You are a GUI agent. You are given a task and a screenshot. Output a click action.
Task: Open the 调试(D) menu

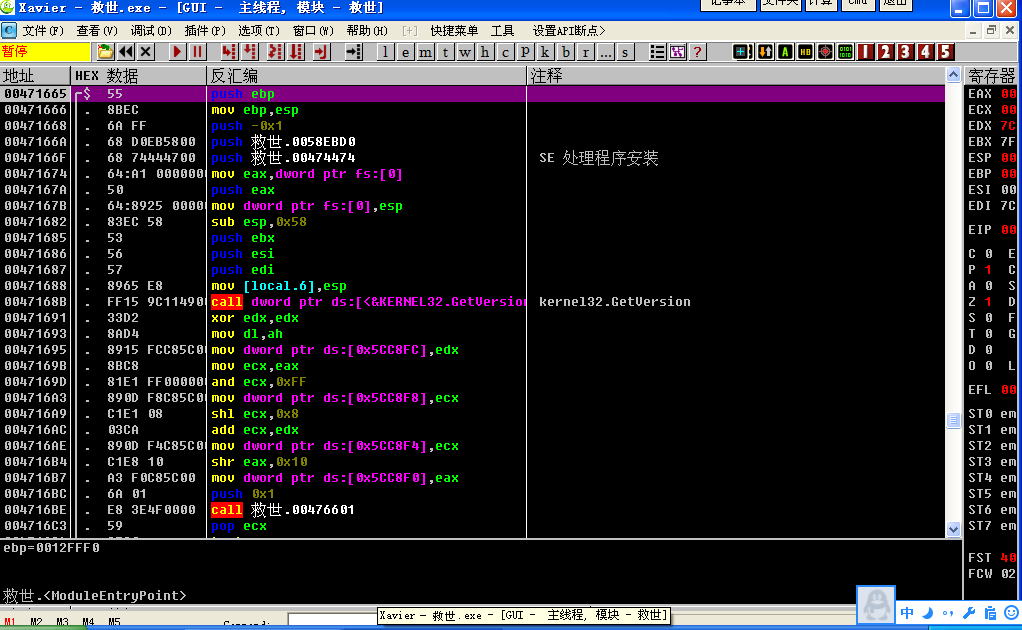click(151, 31)
